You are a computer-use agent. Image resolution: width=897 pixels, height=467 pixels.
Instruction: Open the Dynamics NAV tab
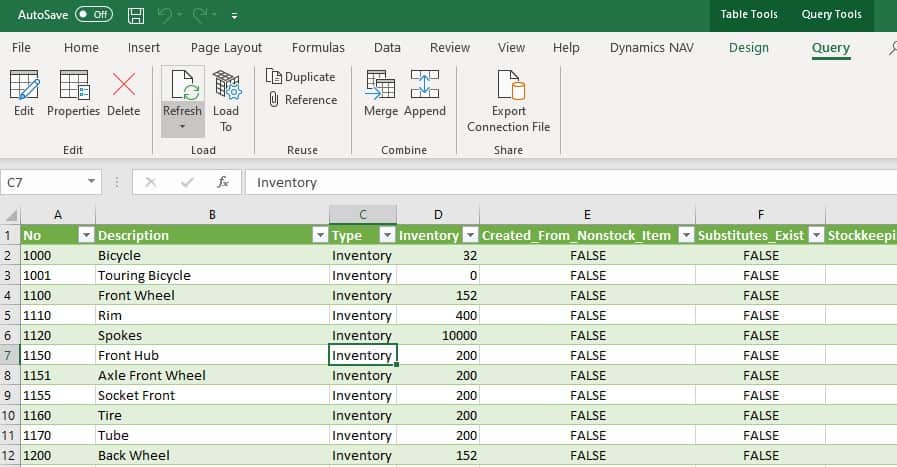652,48
